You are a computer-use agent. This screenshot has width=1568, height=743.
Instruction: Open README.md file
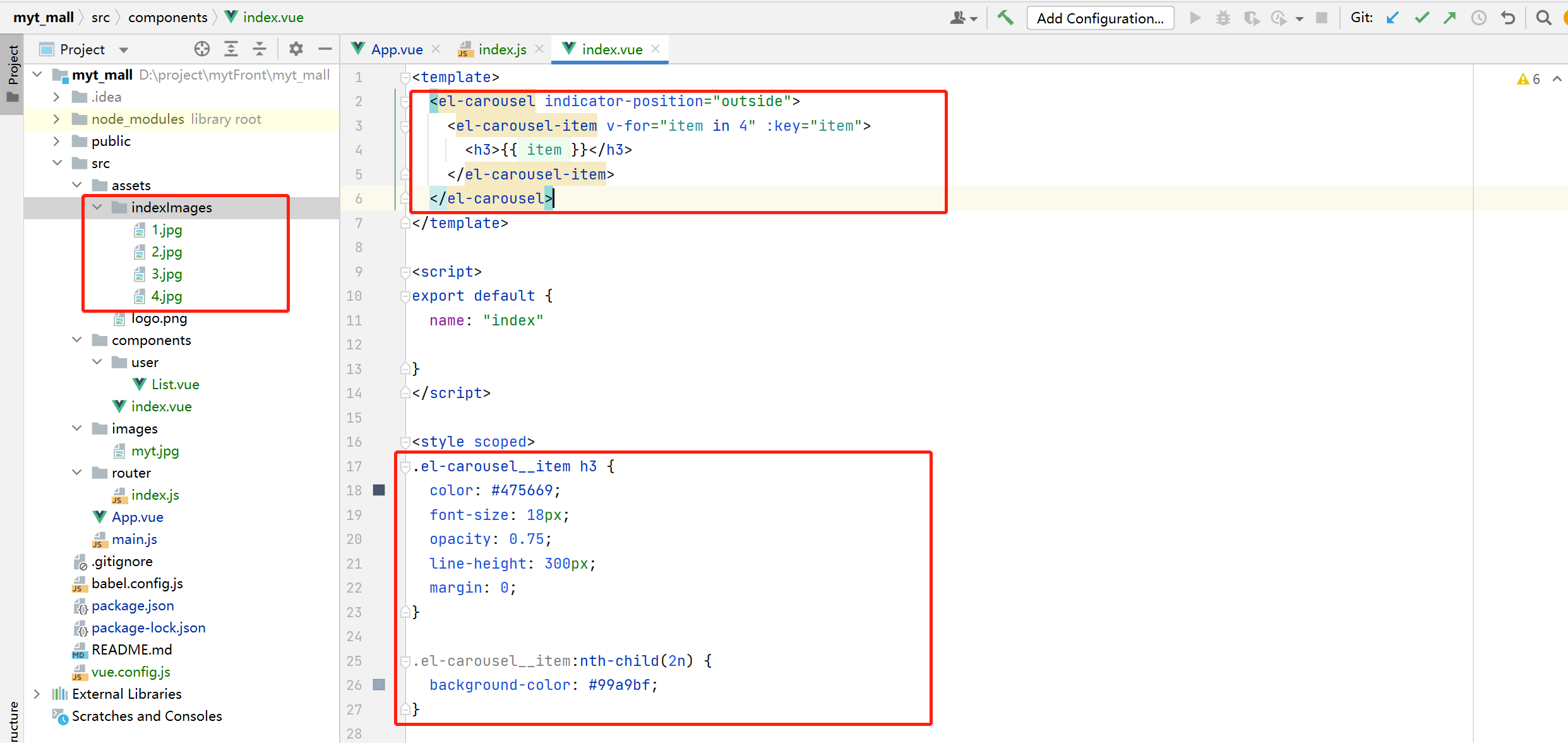click(131, 650)
